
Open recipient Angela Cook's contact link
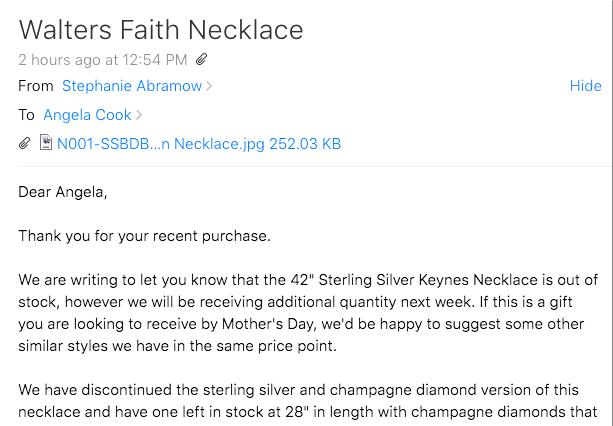(87, 115)
